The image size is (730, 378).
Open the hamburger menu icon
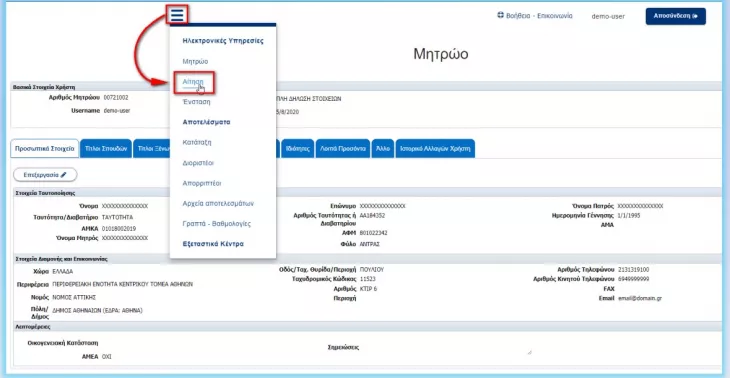point(177,14)
